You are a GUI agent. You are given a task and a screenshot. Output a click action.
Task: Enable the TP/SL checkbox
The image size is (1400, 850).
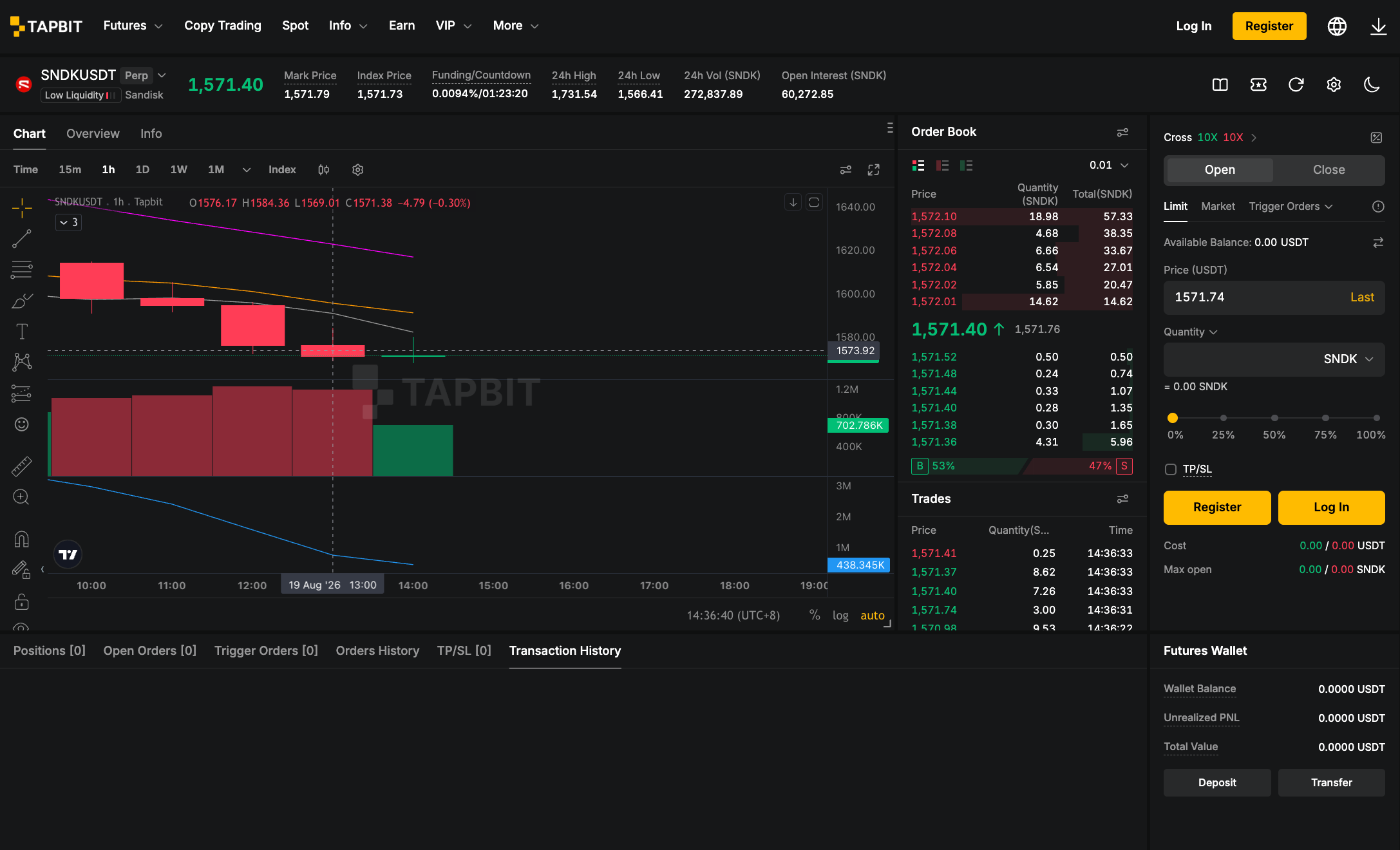[x=1171, y=469]
